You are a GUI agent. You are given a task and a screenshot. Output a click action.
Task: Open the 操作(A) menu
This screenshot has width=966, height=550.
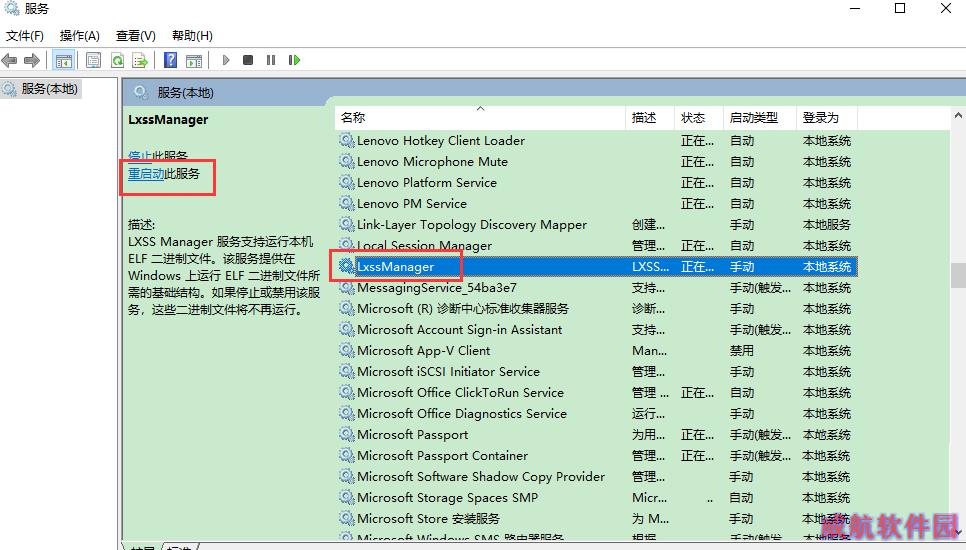(x=79, y=36)
